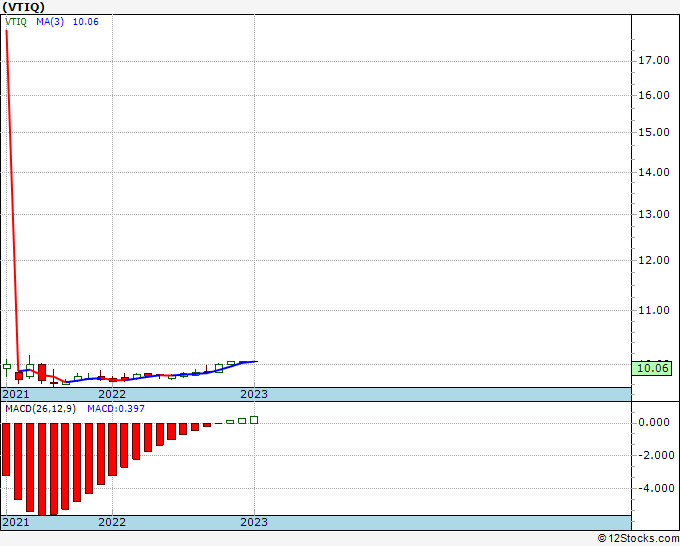Screen dimensions: 680x546
Task: Click the 16.00 price axis label
Action: (654, 95)
